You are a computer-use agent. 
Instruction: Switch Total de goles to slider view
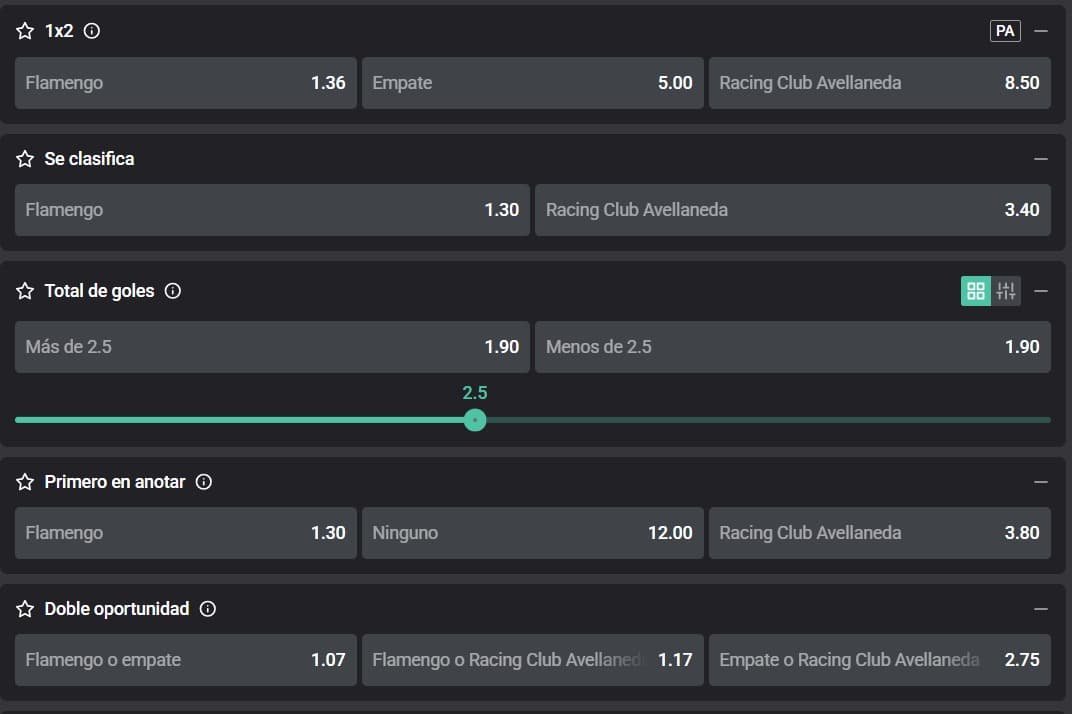(x=1006, y=291)
